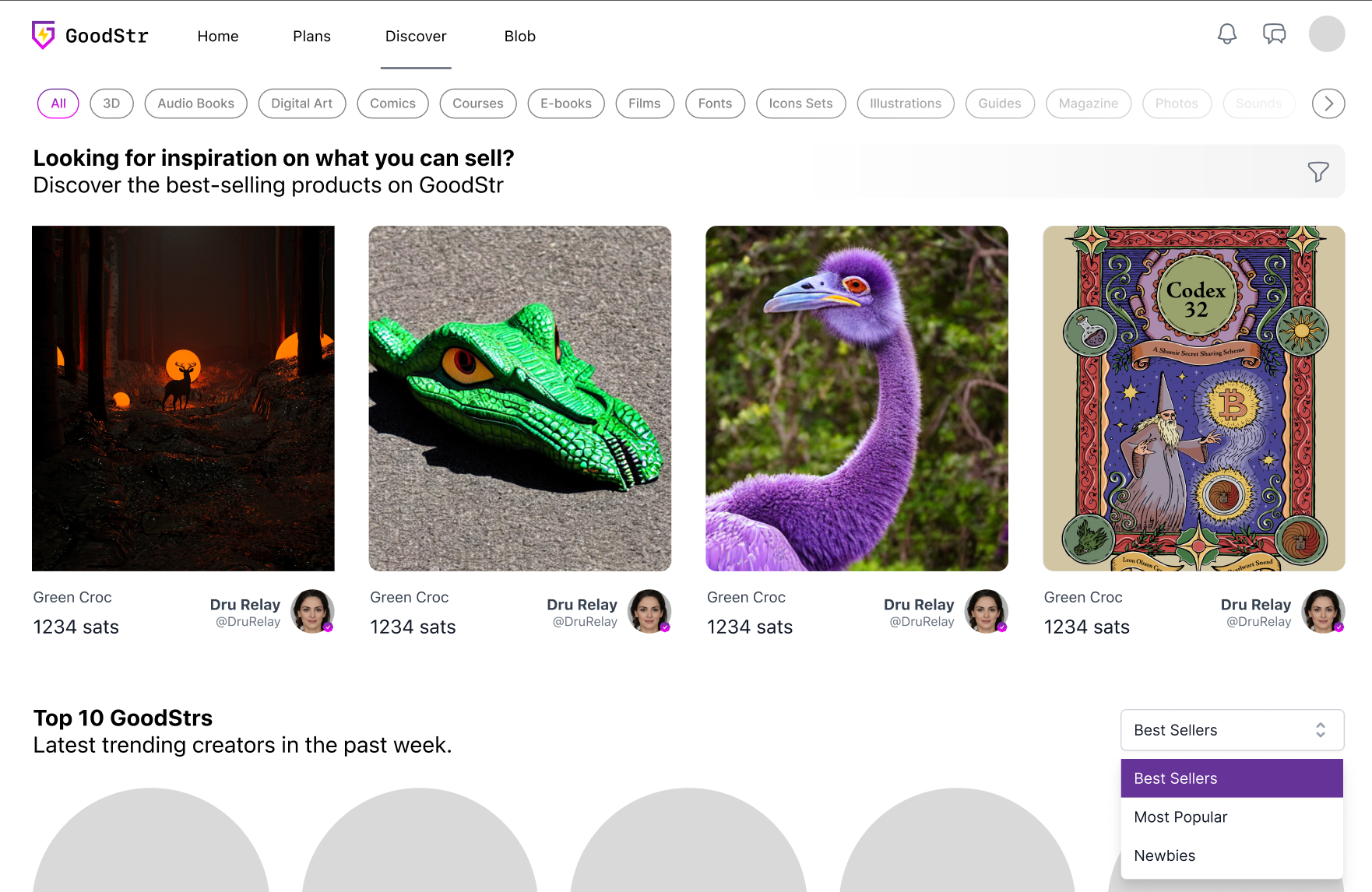
Task: Switch to the Blob tab
Action: 520,37
